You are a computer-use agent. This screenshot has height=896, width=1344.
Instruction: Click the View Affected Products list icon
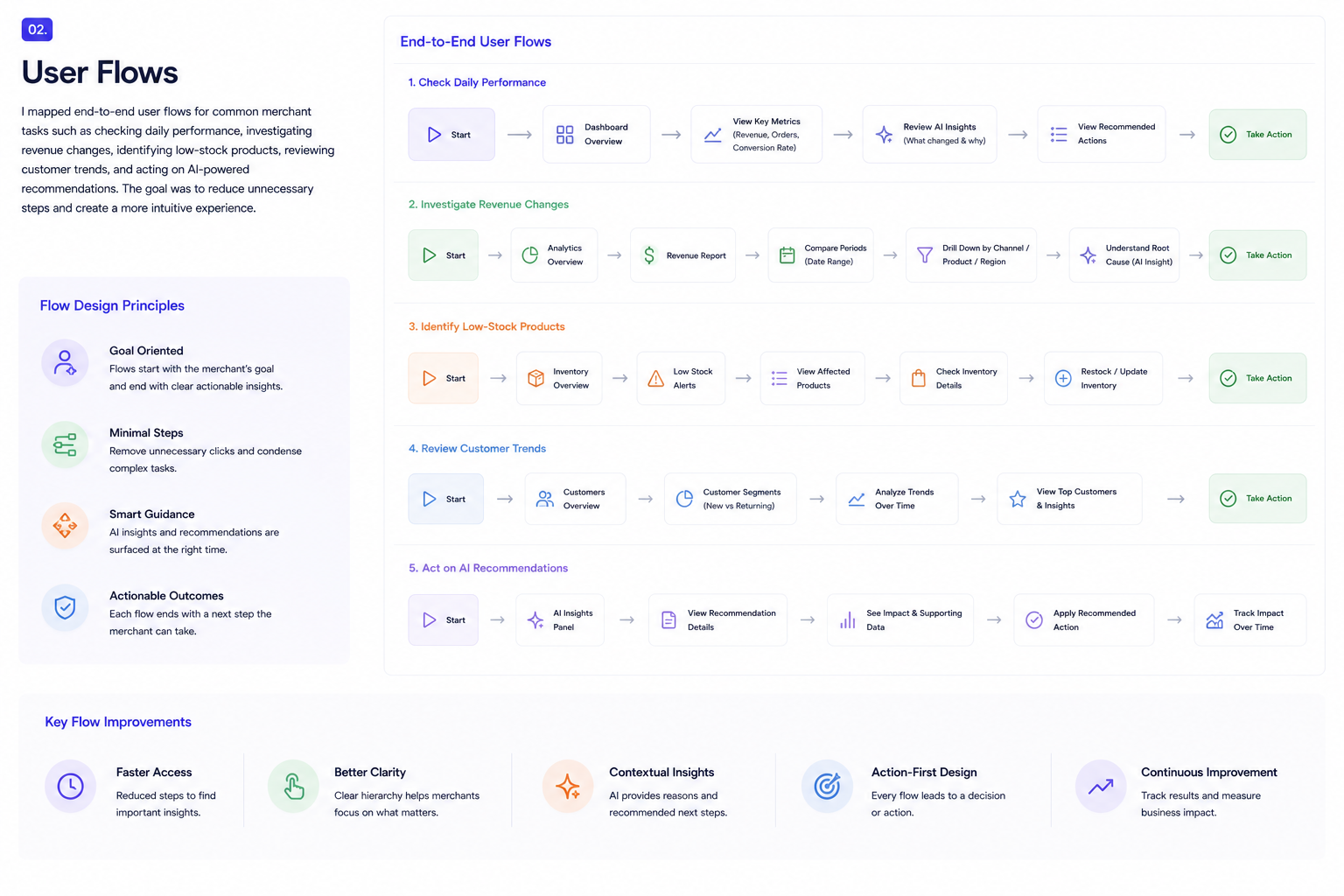coord(779,378)
